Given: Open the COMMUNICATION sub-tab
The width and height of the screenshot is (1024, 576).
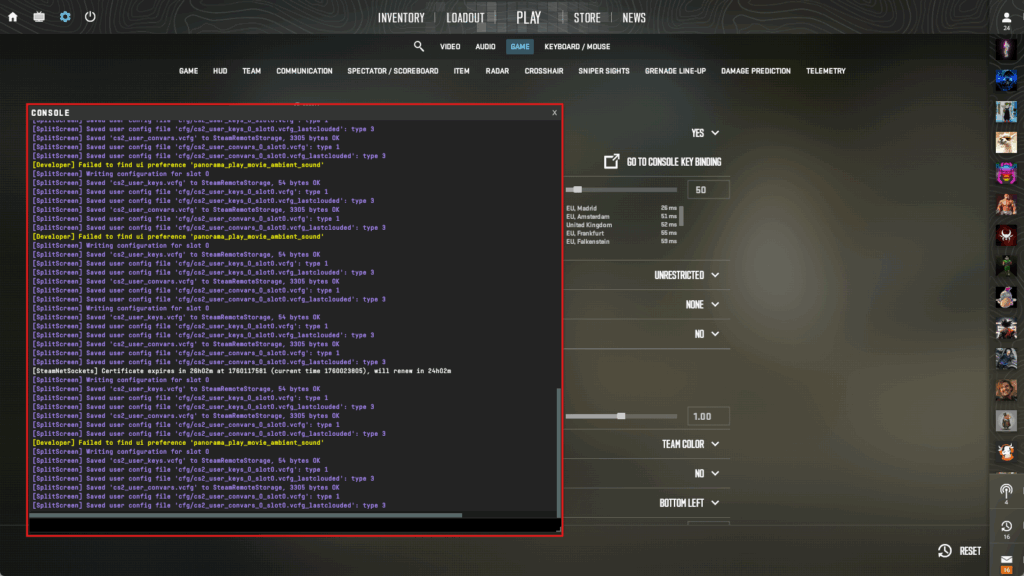Looking at the screenshot, I should (304, 71).
